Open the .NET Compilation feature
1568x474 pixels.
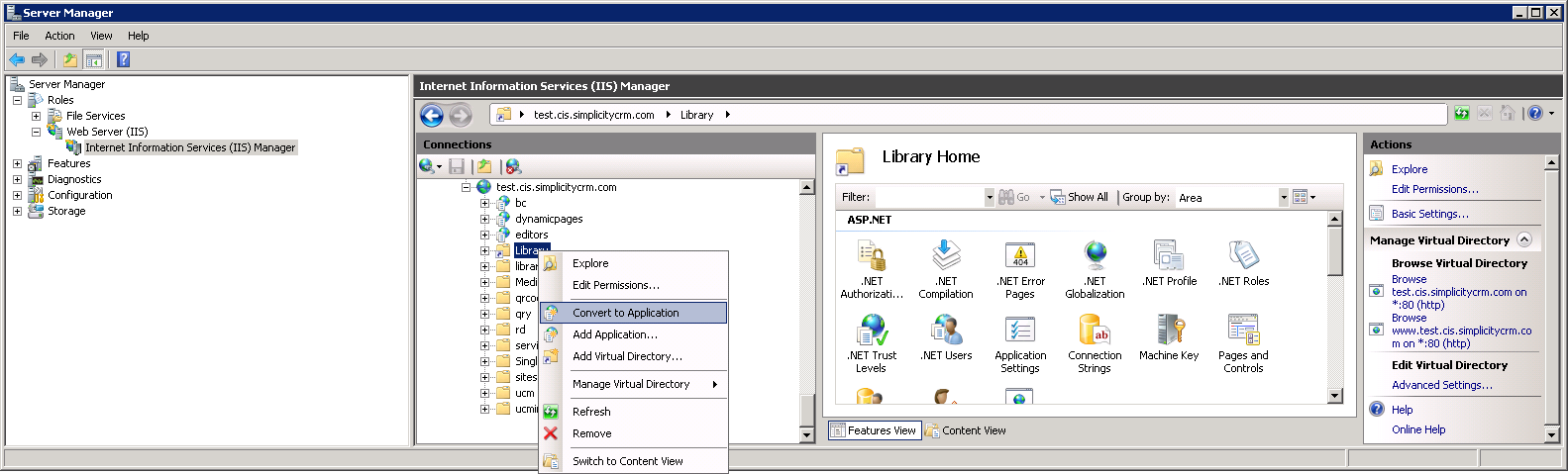pos(946,269)
